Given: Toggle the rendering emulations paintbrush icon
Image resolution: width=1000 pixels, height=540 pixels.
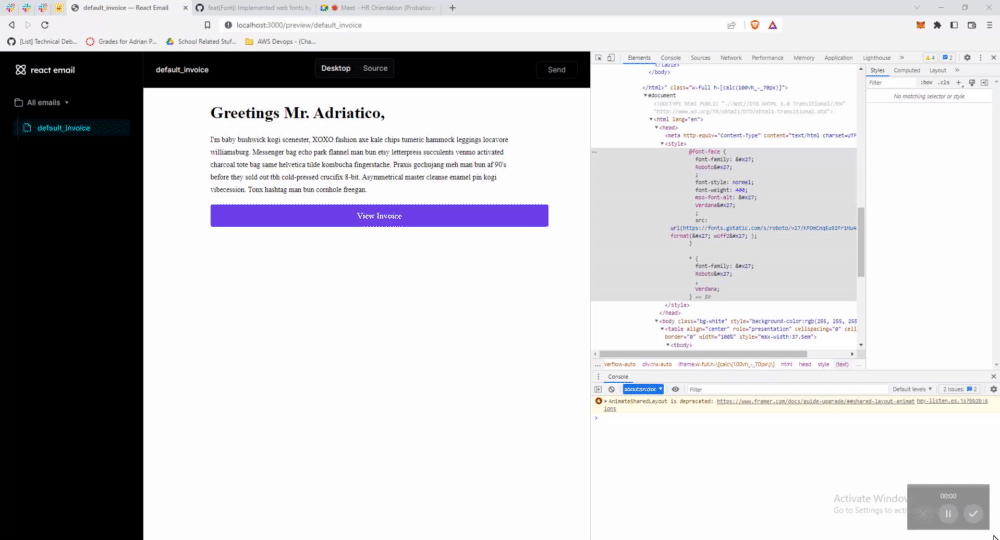Looking at the screenshot, I should pos(972,83).
